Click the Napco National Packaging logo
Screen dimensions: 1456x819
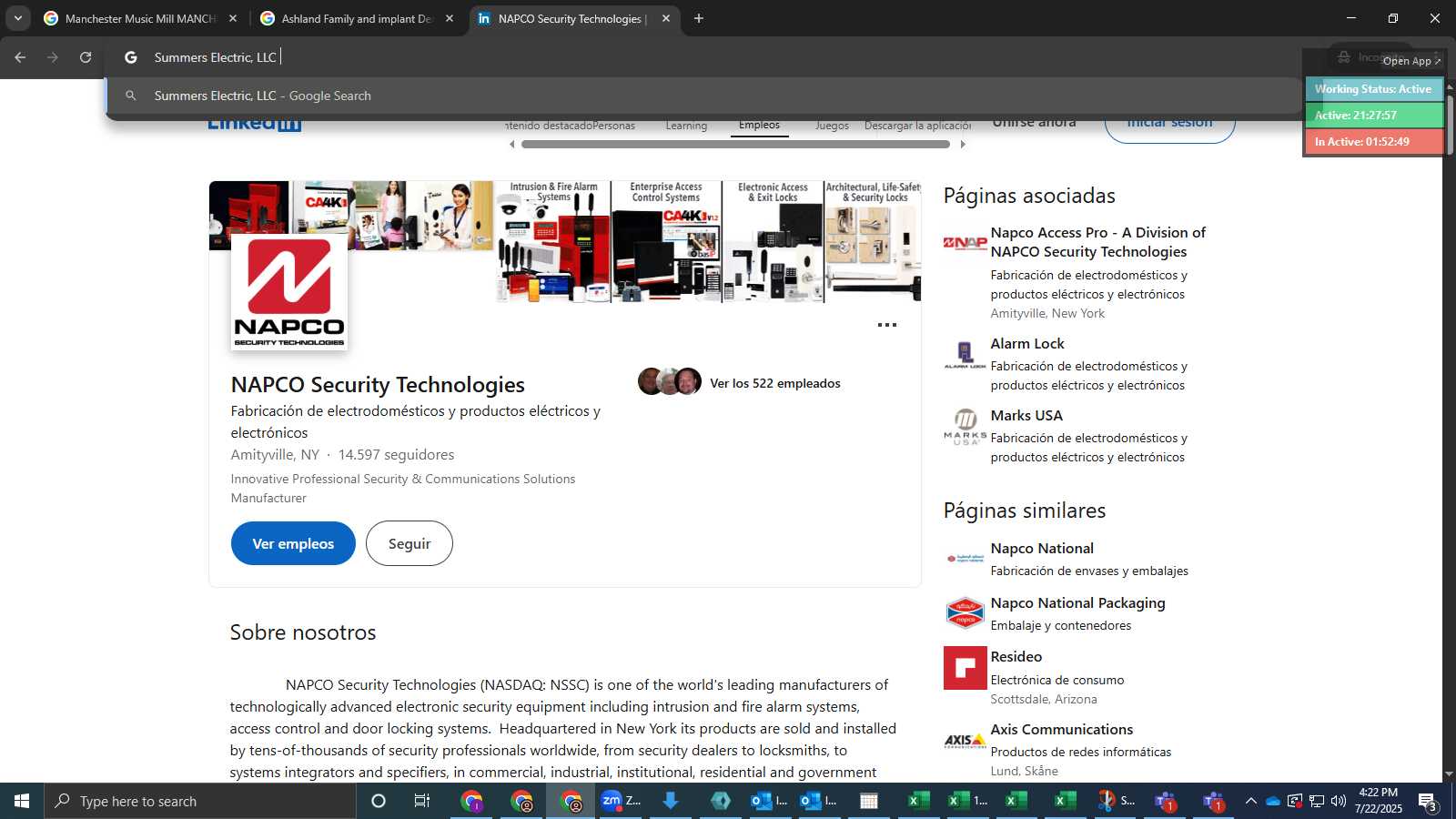coord(965,613)
